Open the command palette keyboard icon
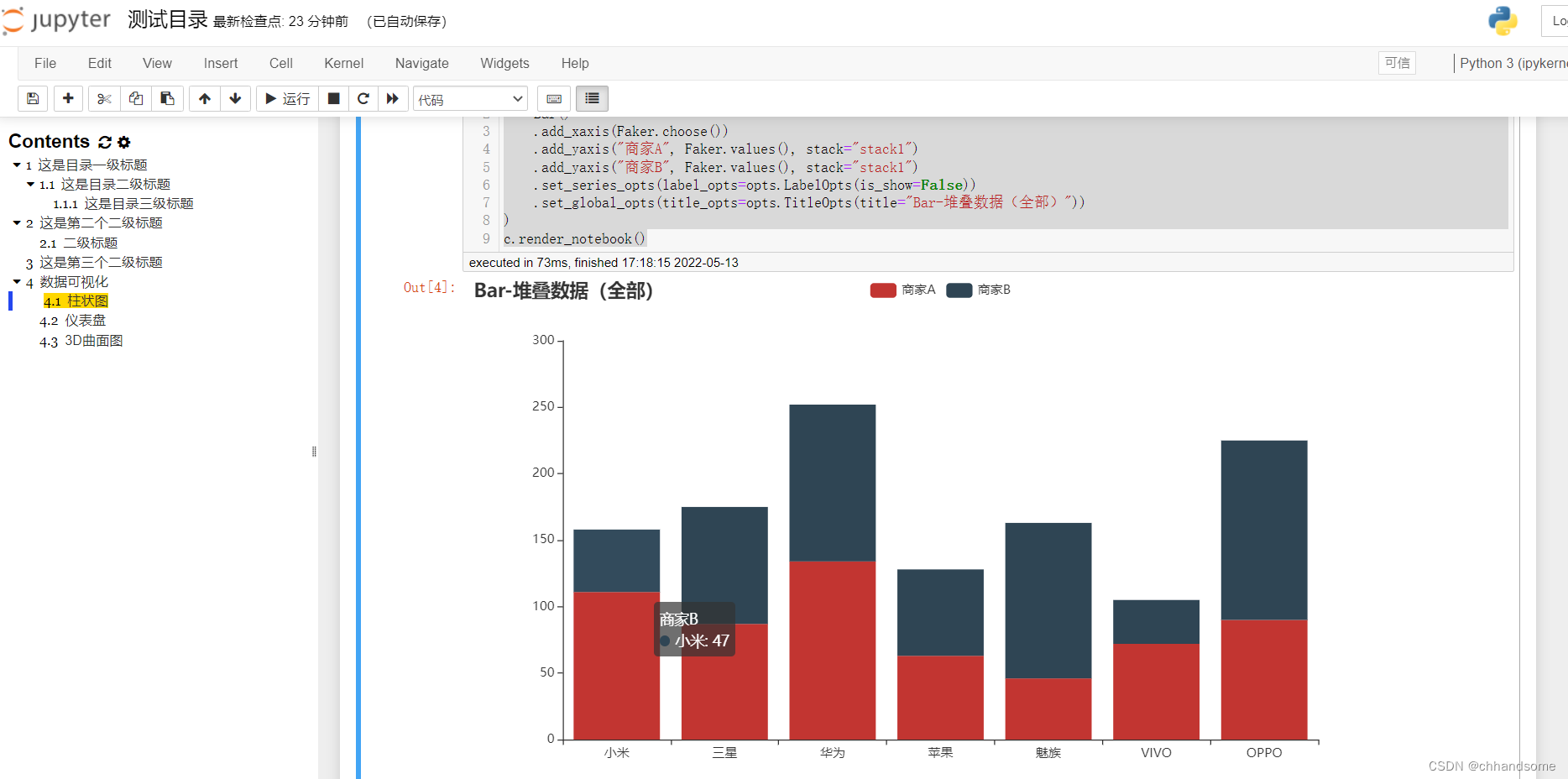This screenshot has height=779, width=1568. pos(554,99)
